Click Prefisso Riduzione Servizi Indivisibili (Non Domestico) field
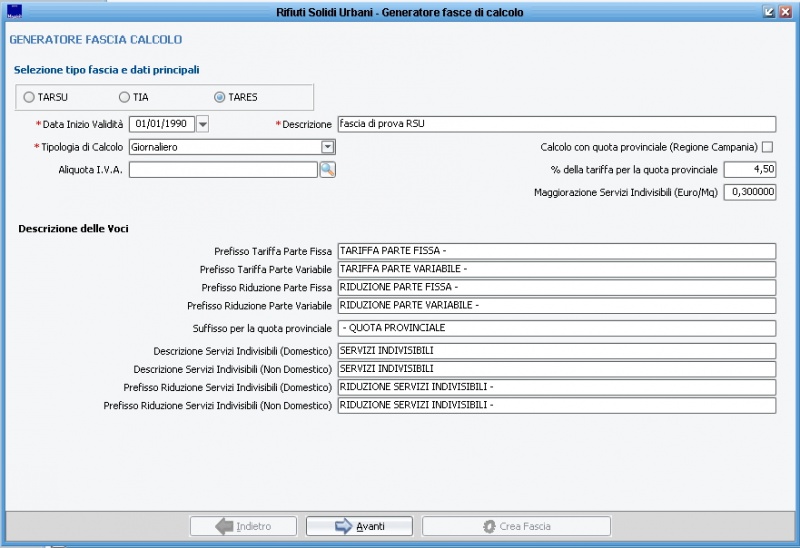Image resolution: width=800 pixels, height=548 pixels. tap(557, 406)
